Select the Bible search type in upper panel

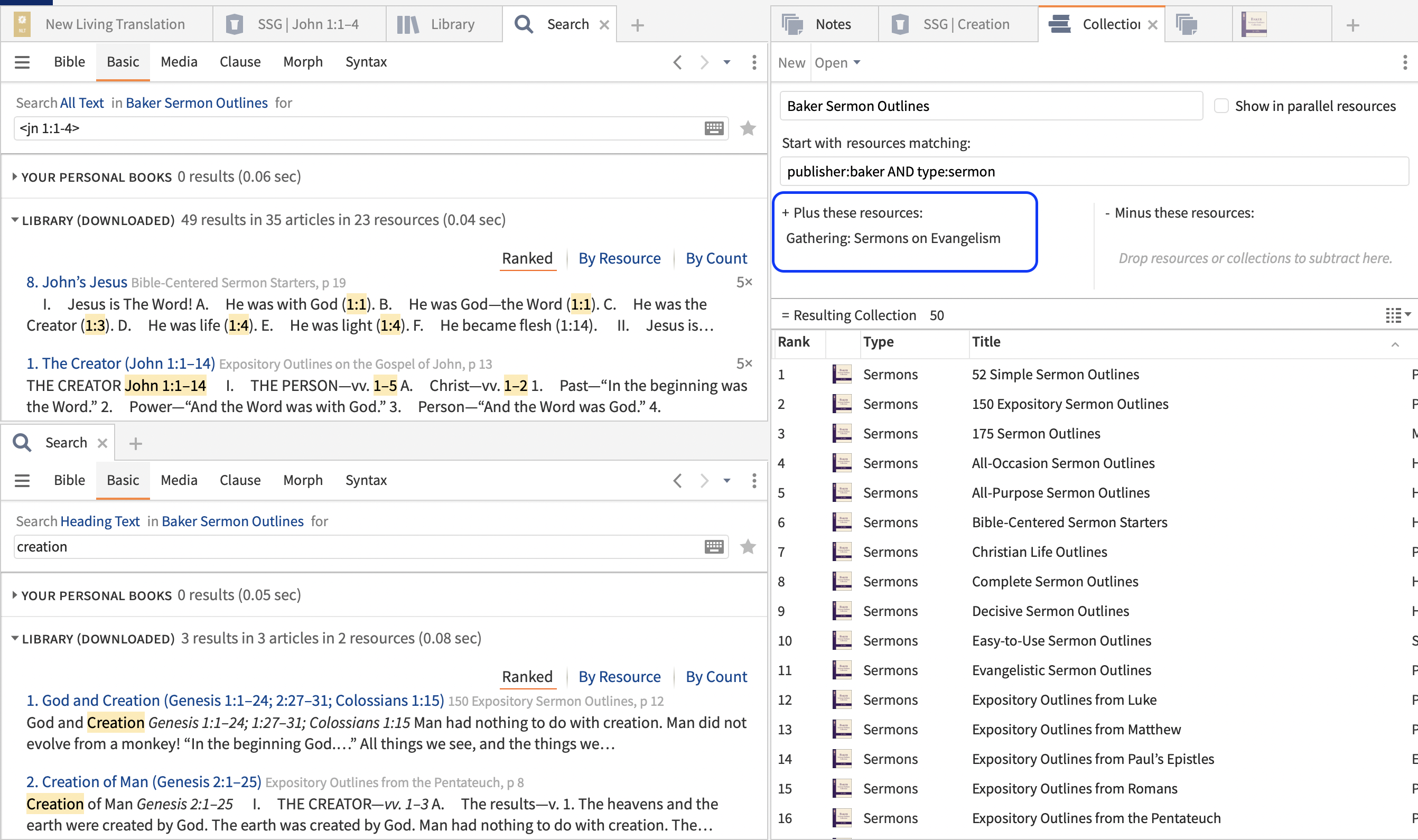pyautogui.click(x=69, y=62)
